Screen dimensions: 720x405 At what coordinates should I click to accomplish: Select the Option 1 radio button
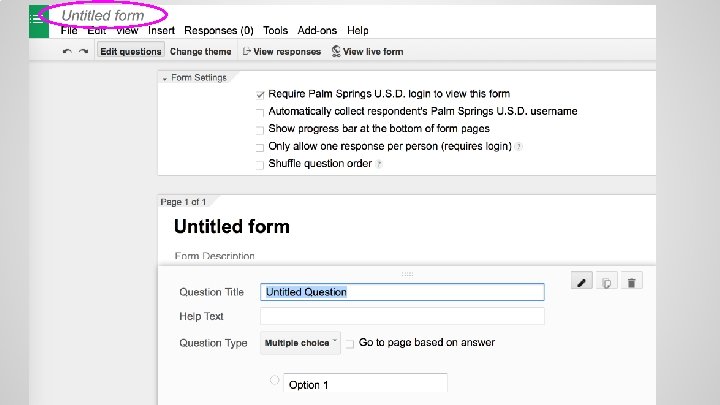(273, 380)
